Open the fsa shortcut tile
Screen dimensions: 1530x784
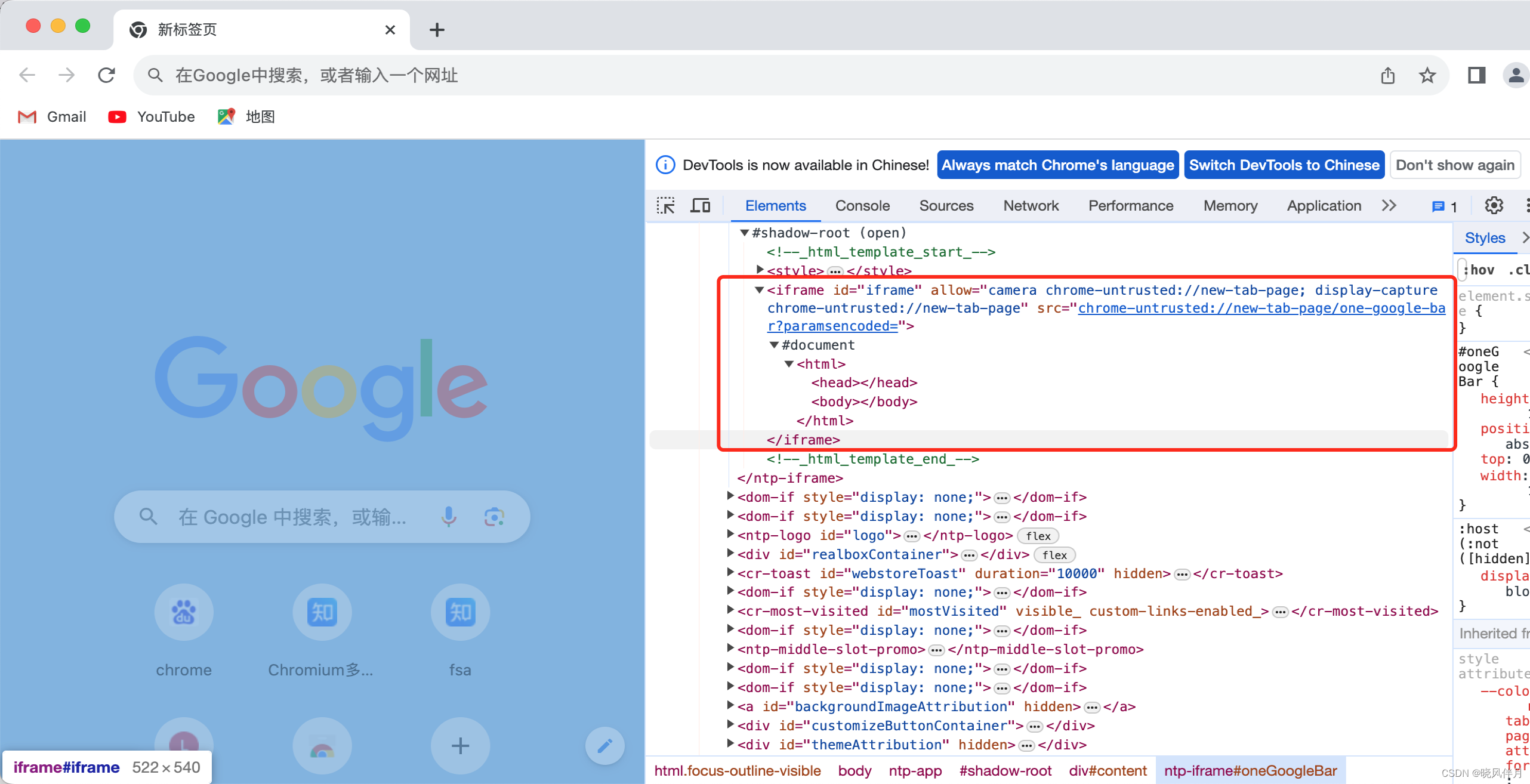pos(460,631)
